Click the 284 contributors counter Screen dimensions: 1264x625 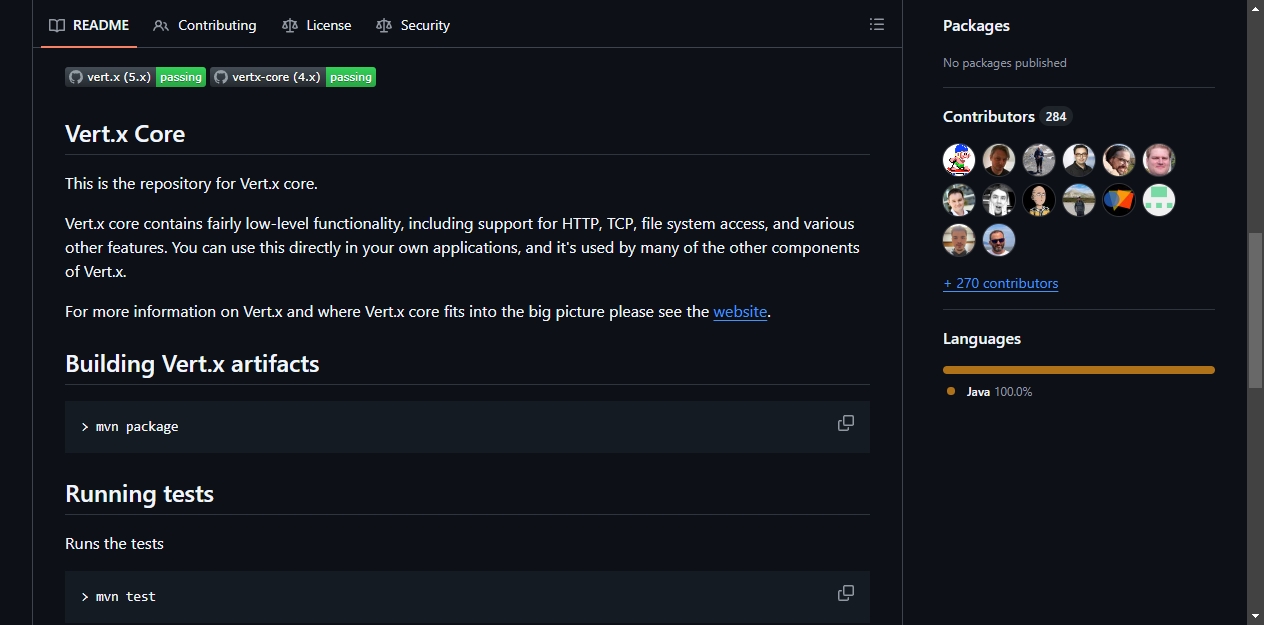1056,117
